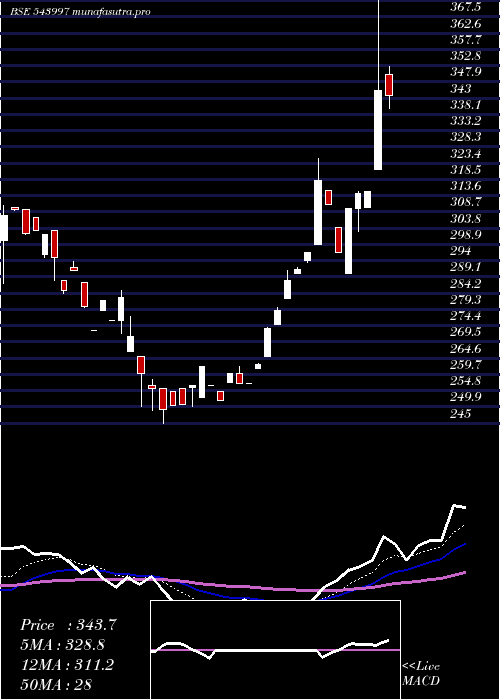Image resolution: width=500 pixels, height=700 pixels.
Task: Click the 352.8 price axis label
Action: point(466,56)
